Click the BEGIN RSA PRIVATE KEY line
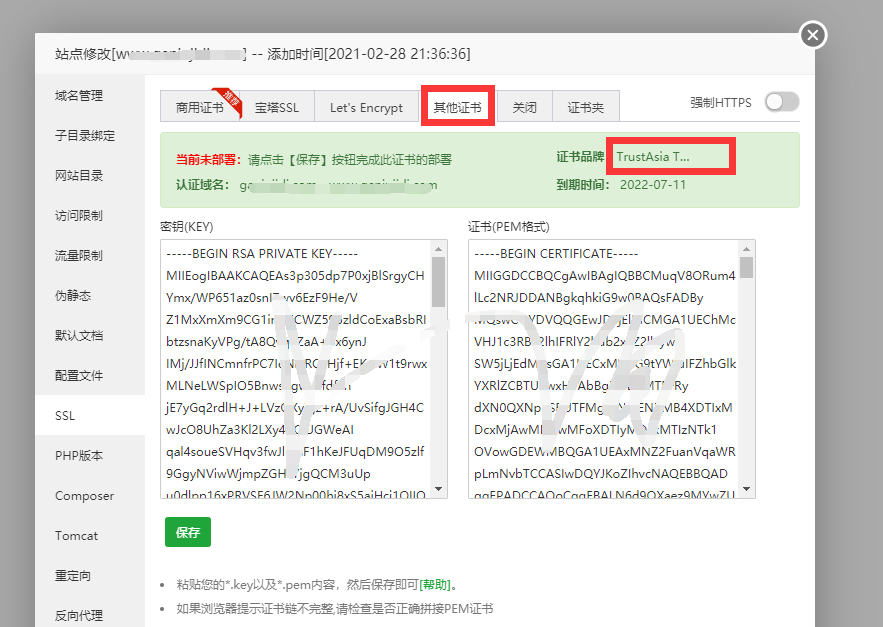Screen dimensions: 883x627 tap(262, 254)
